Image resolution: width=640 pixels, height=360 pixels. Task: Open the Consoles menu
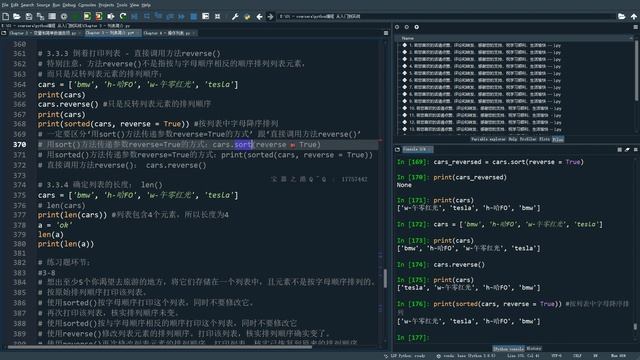pyautogui.click(x=87, y=5)
